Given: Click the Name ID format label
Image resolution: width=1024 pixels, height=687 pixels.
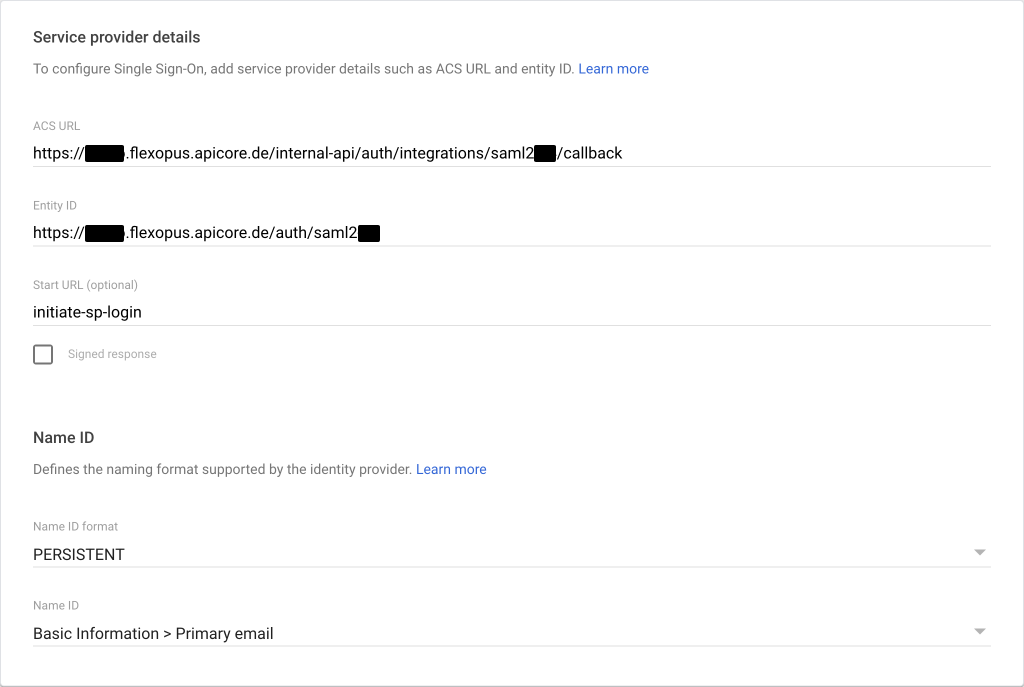Looking at the screenshot, I should coord(75,526).
